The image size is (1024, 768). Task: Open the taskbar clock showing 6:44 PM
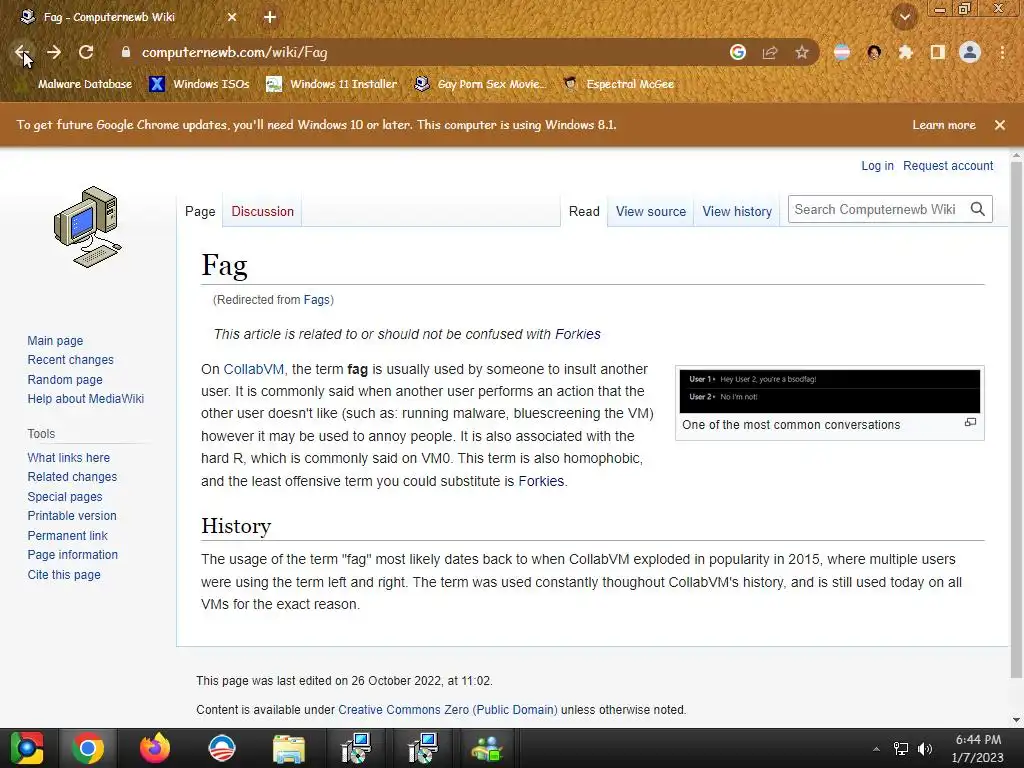click(978, 748)
